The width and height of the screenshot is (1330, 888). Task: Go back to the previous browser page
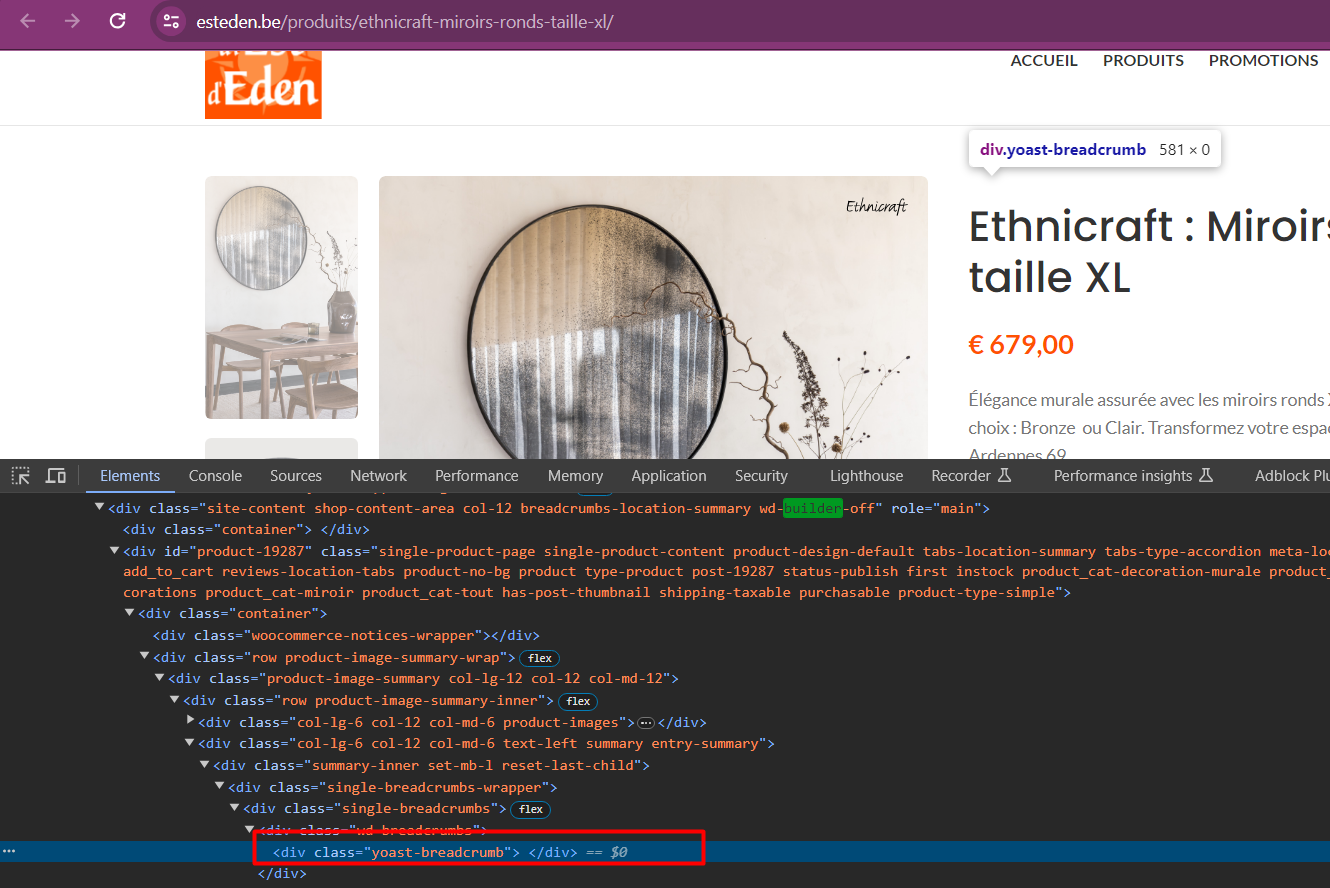[x=27, y=21]
